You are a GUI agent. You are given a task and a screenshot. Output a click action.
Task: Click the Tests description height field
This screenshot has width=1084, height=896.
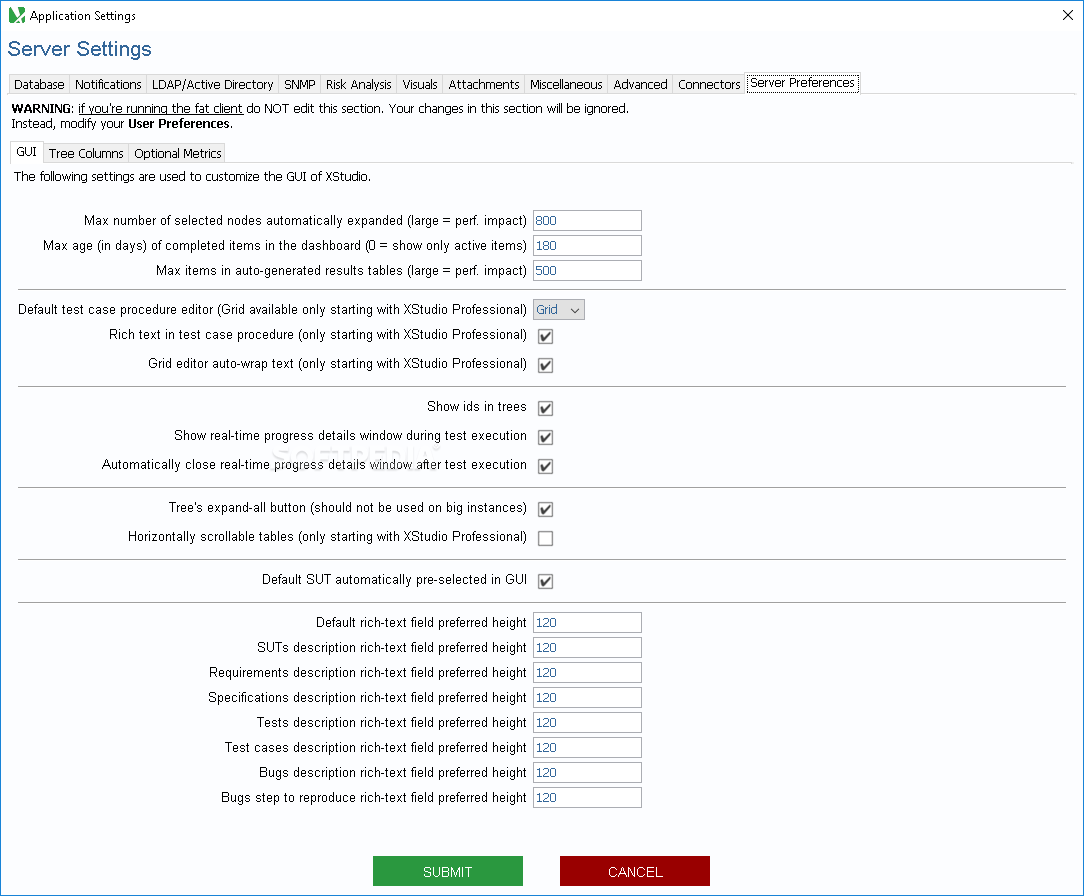click(587, 722)
